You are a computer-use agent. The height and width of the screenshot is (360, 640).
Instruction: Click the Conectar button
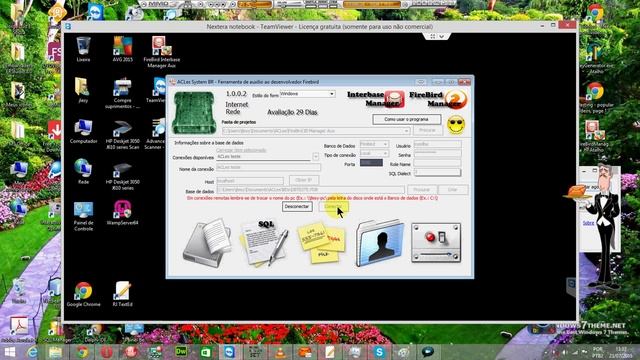[x=334, y=207]
